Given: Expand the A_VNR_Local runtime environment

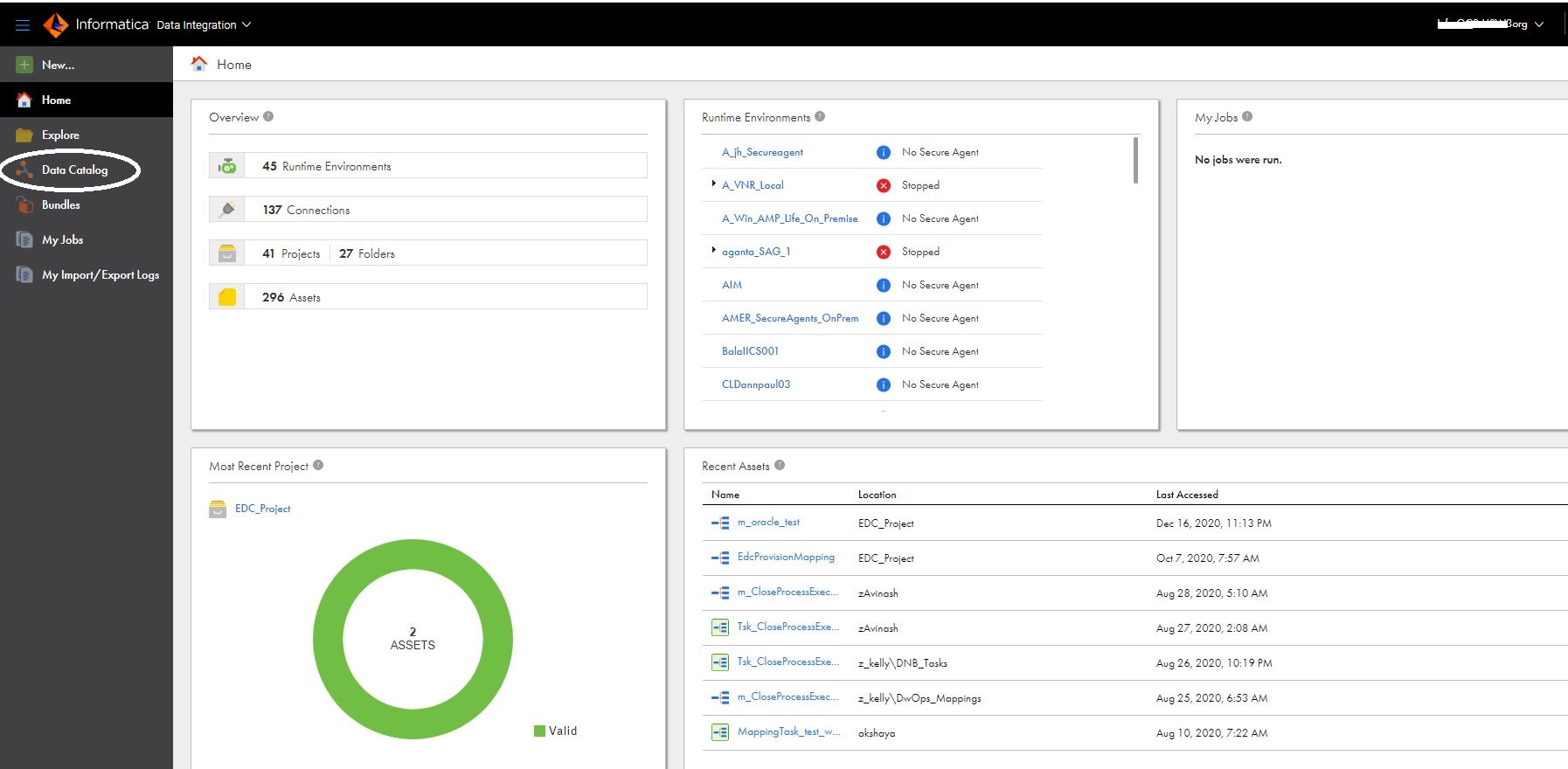Looking at the screenshot, I should [713, 184].
